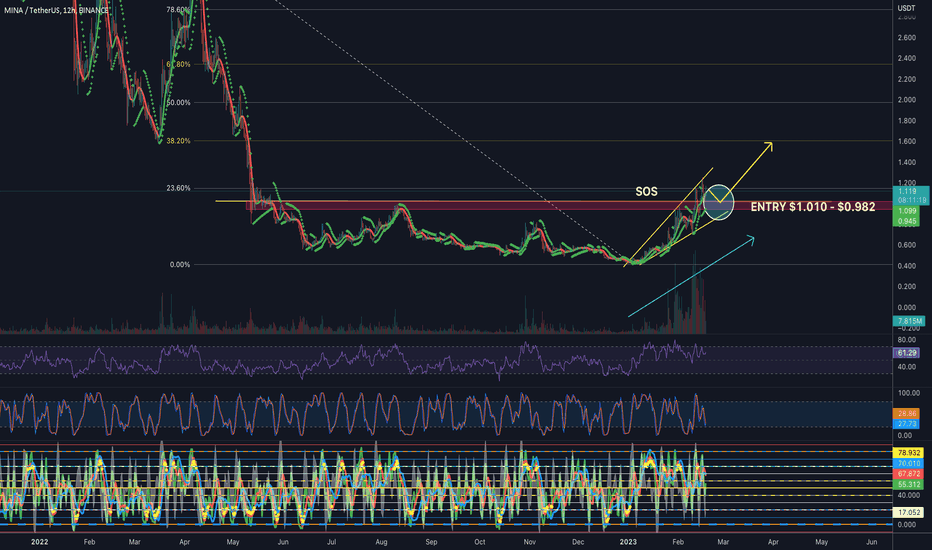
Task: Click 40.000 on the bottom indicator axis
Action: coord(908,495)
